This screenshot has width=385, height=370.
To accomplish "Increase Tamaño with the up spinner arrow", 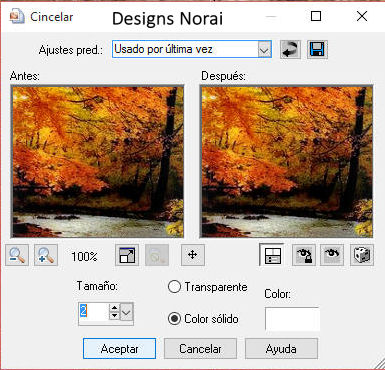I will 114,308.
